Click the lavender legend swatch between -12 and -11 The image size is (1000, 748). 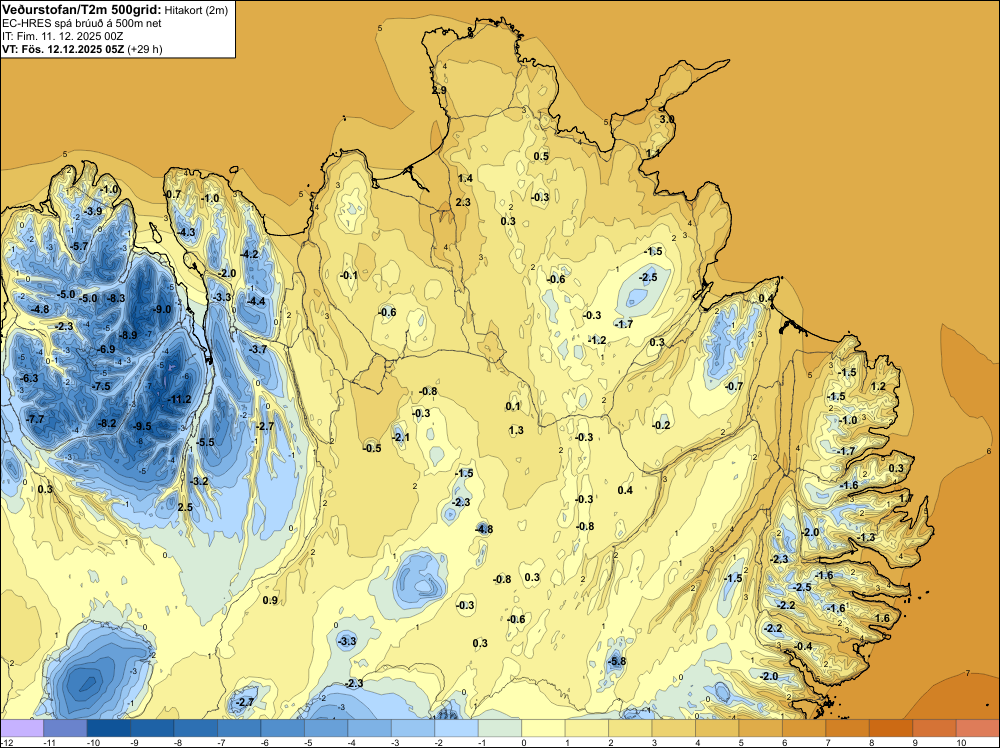[x=22, y=728]
